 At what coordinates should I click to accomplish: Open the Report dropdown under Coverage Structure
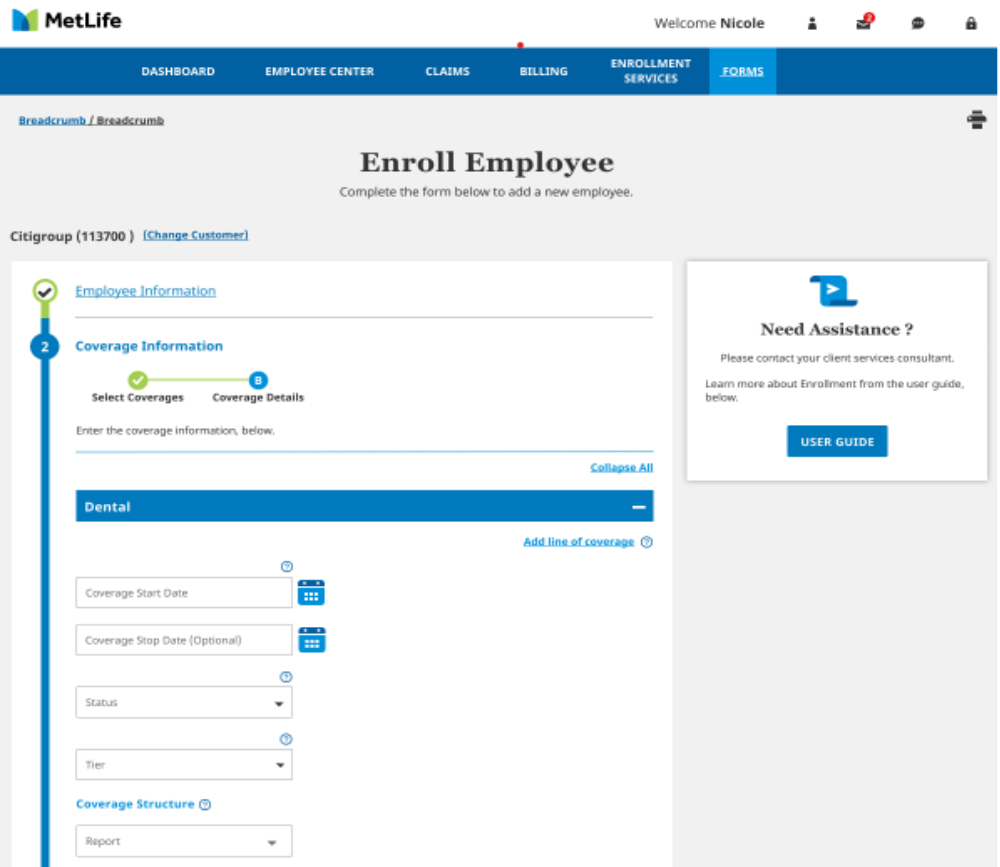[x=183, y=841]
